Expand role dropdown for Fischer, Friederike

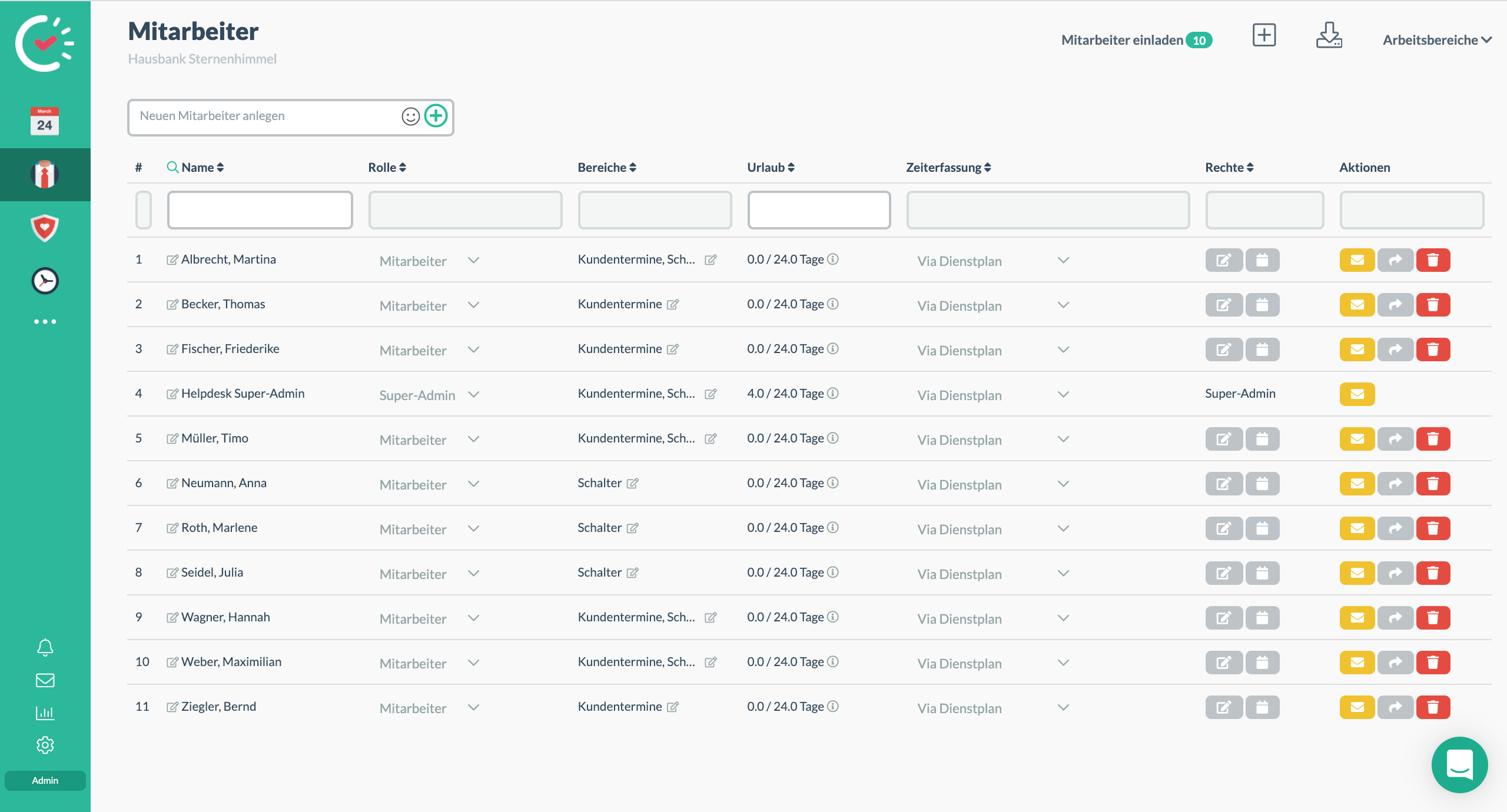[x=473, y=350]
